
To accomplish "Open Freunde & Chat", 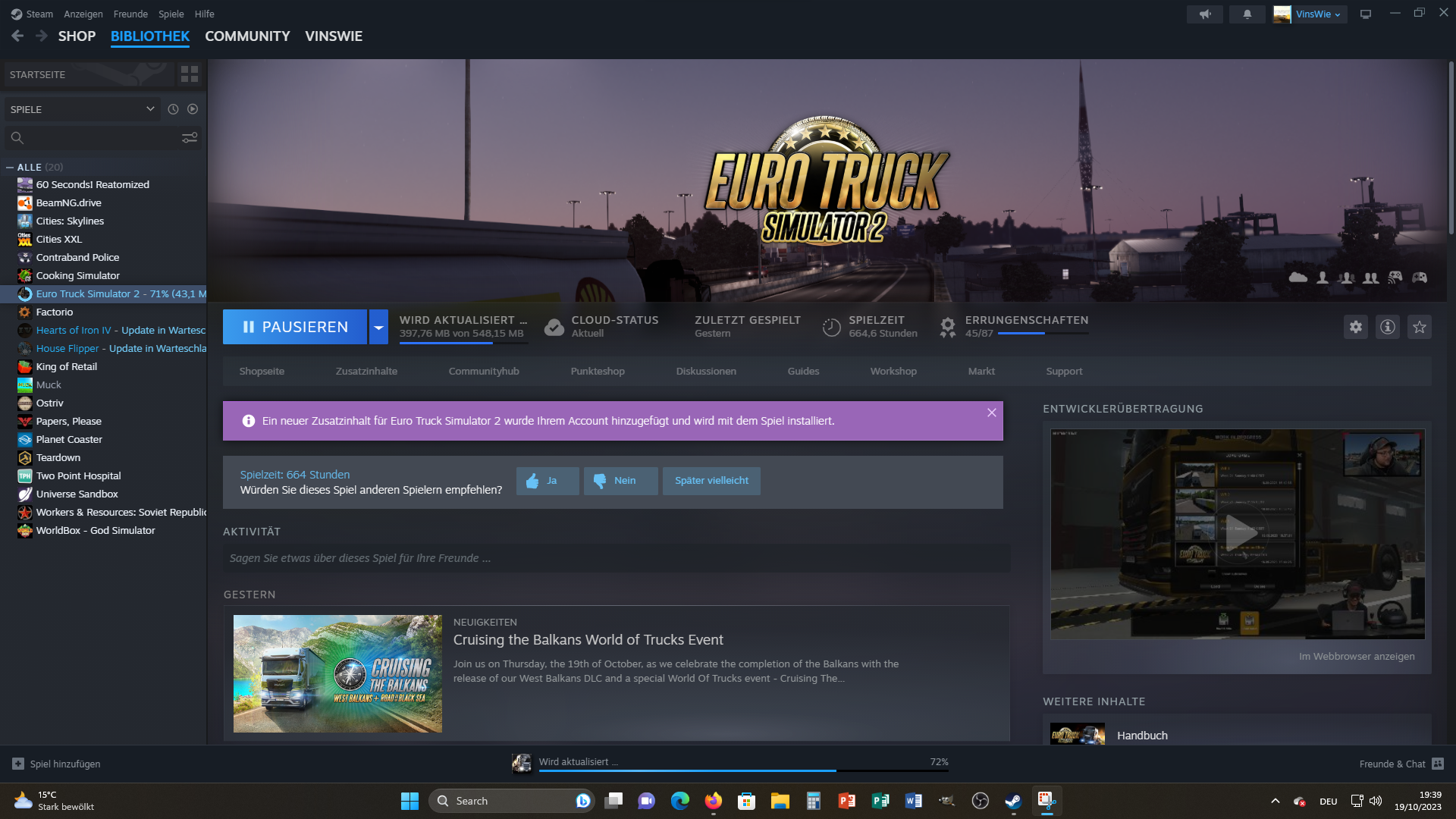I will pos(1401,764).
